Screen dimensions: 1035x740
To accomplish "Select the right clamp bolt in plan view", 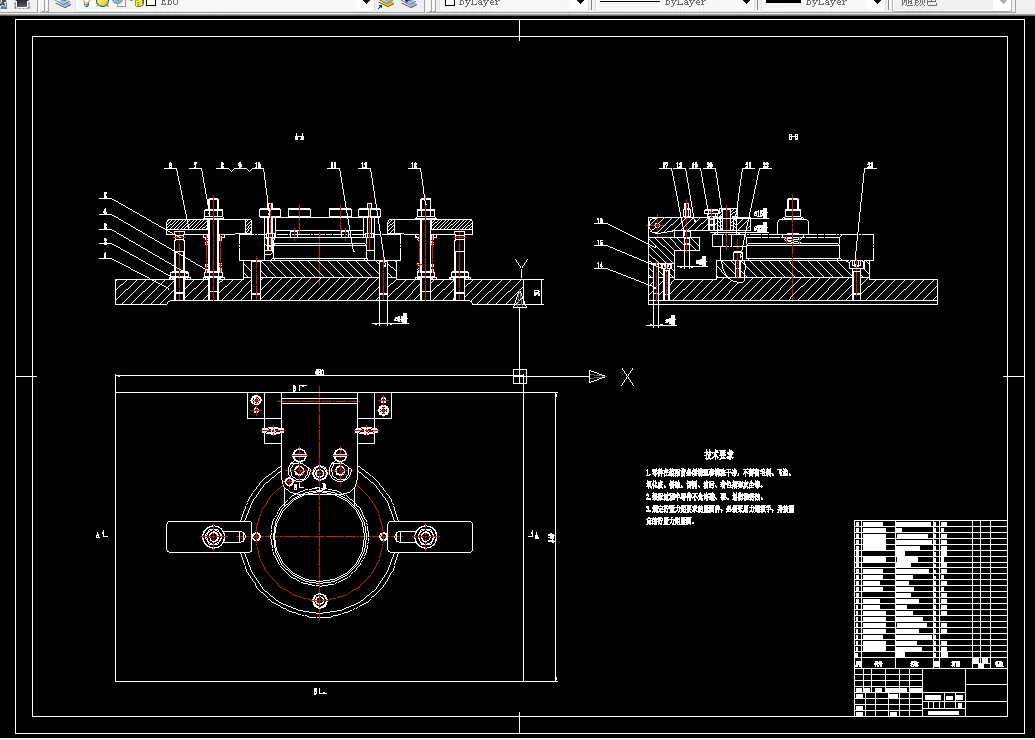I will coord(425,537).
